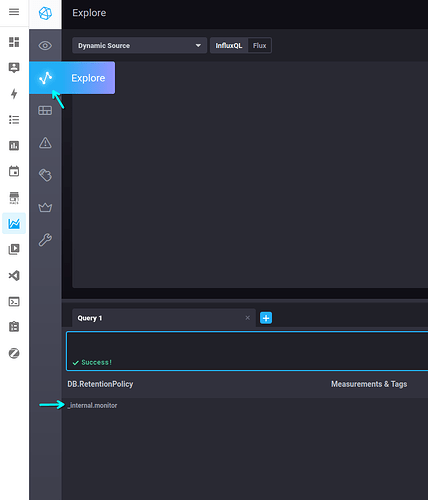Screen dimensions: 428x500
Task: Close the Query 1 tab
Action: coord(248,318)
